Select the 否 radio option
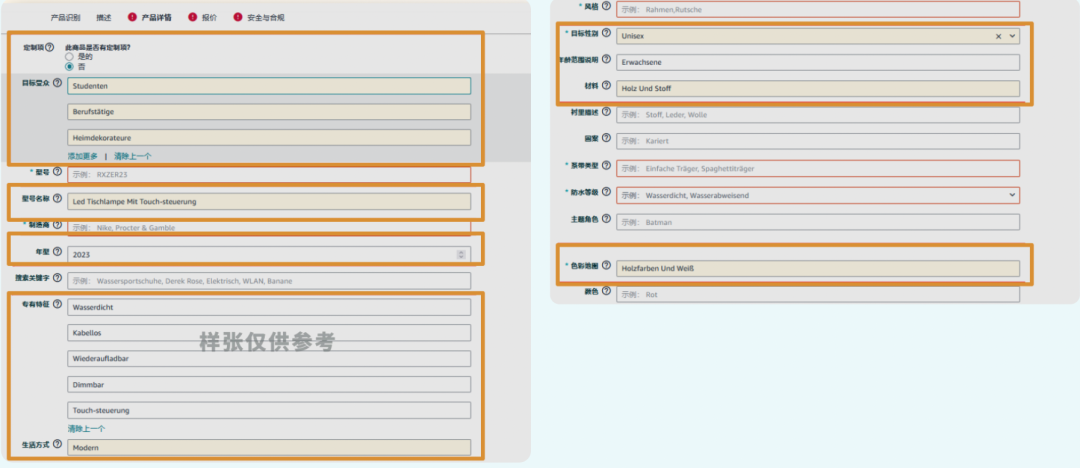Viewport: 1080px width, 468px height. [x=69, y=67]
